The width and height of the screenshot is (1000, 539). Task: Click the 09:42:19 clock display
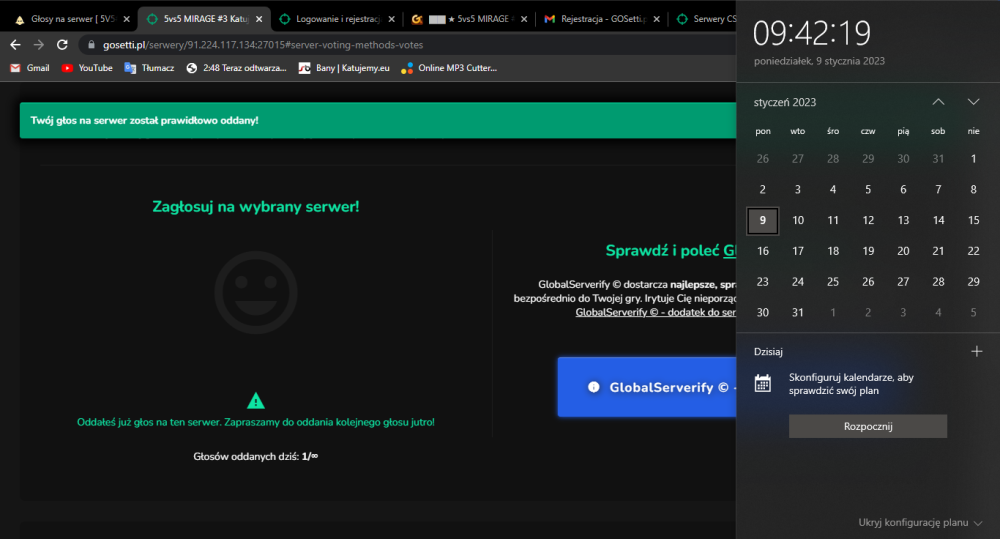point(811,33)
